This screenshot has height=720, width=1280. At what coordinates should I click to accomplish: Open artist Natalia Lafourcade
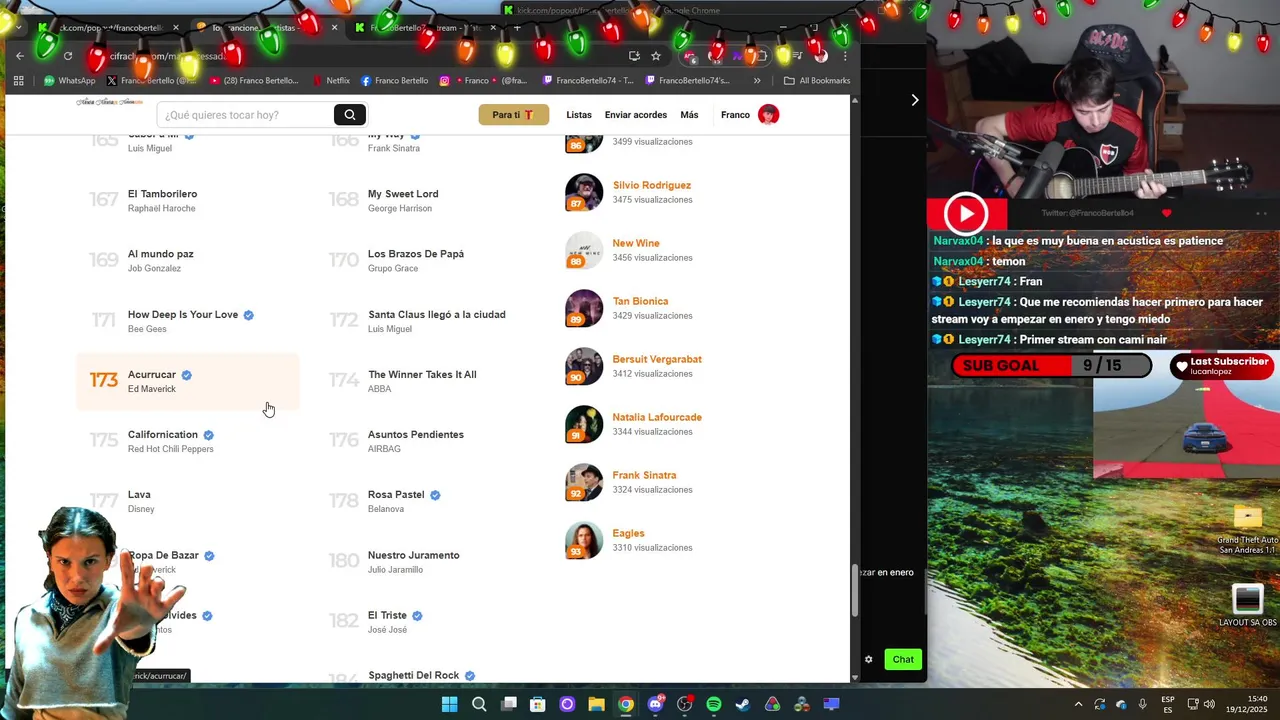coord(657,417)
